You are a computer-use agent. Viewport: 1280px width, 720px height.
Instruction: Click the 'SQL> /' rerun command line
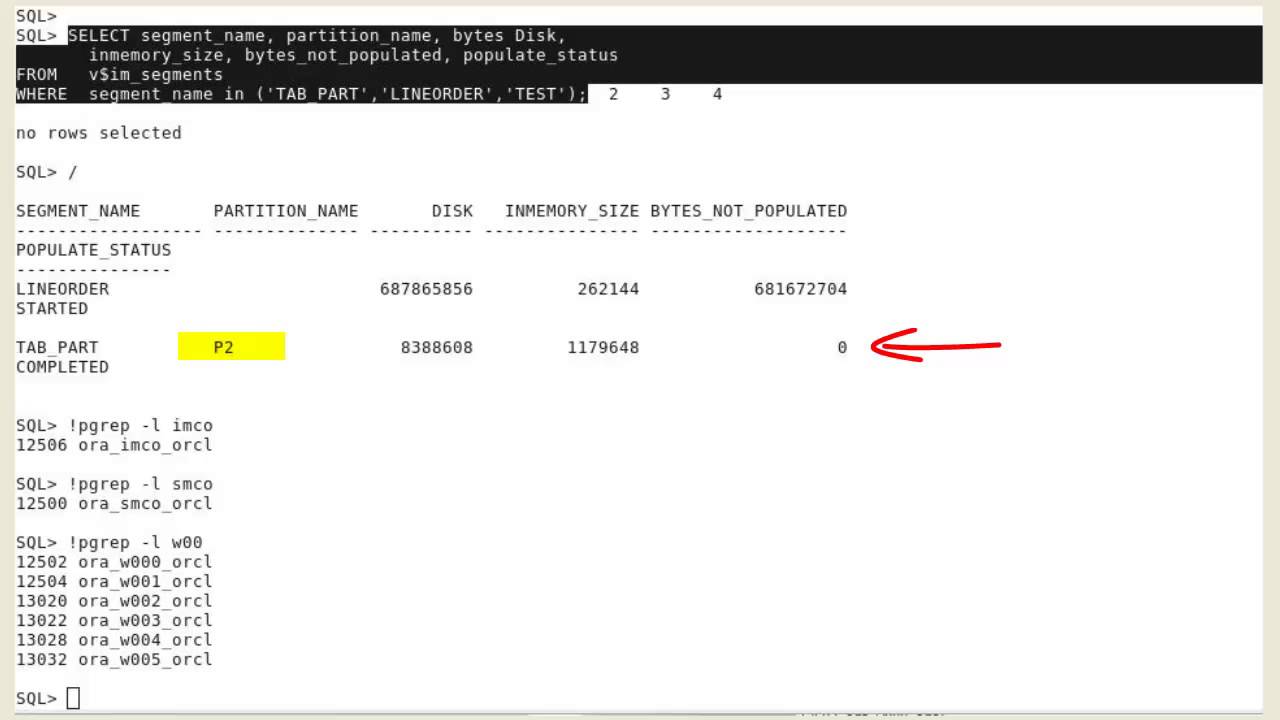[x=47, y=172]
